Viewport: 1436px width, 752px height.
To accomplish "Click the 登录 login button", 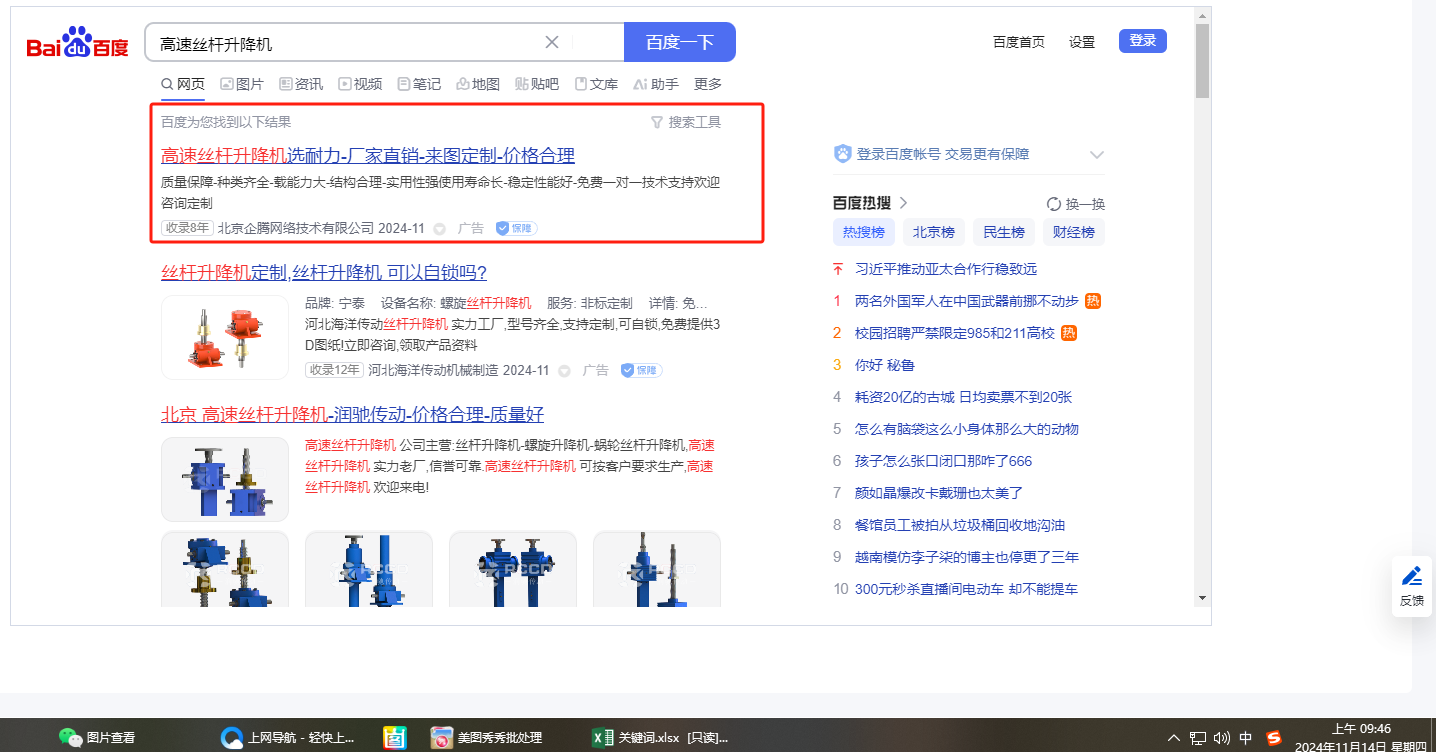I will coord(1142,41).
